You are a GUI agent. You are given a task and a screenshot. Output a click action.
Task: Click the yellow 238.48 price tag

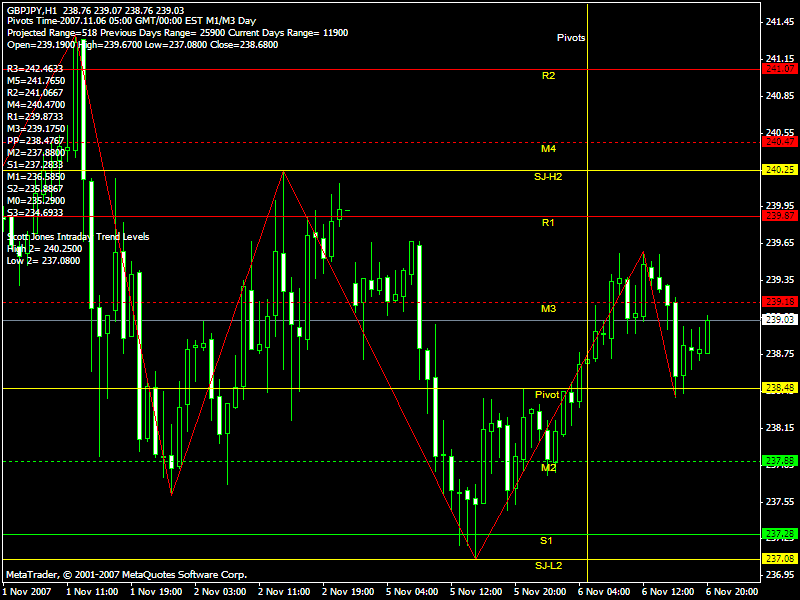click(778, 388)
